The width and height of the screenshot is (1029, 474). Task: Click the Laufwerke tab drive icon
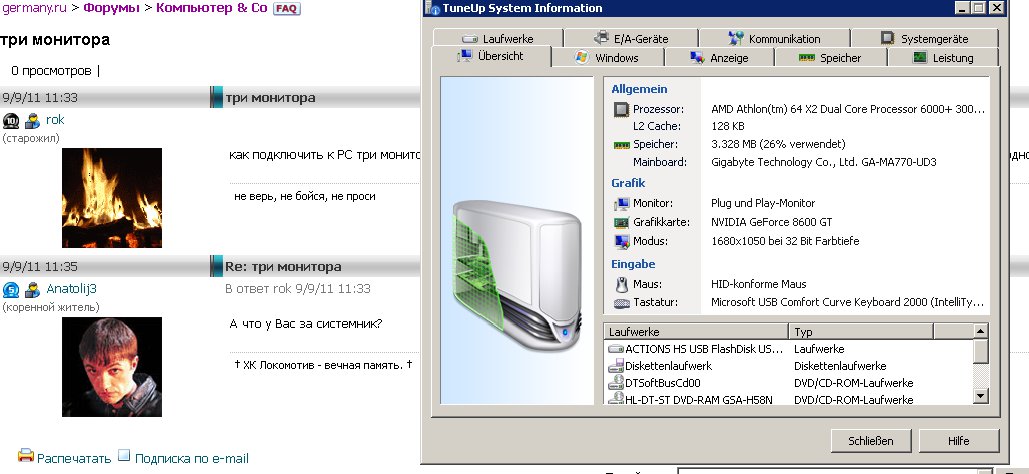(470, 39)
